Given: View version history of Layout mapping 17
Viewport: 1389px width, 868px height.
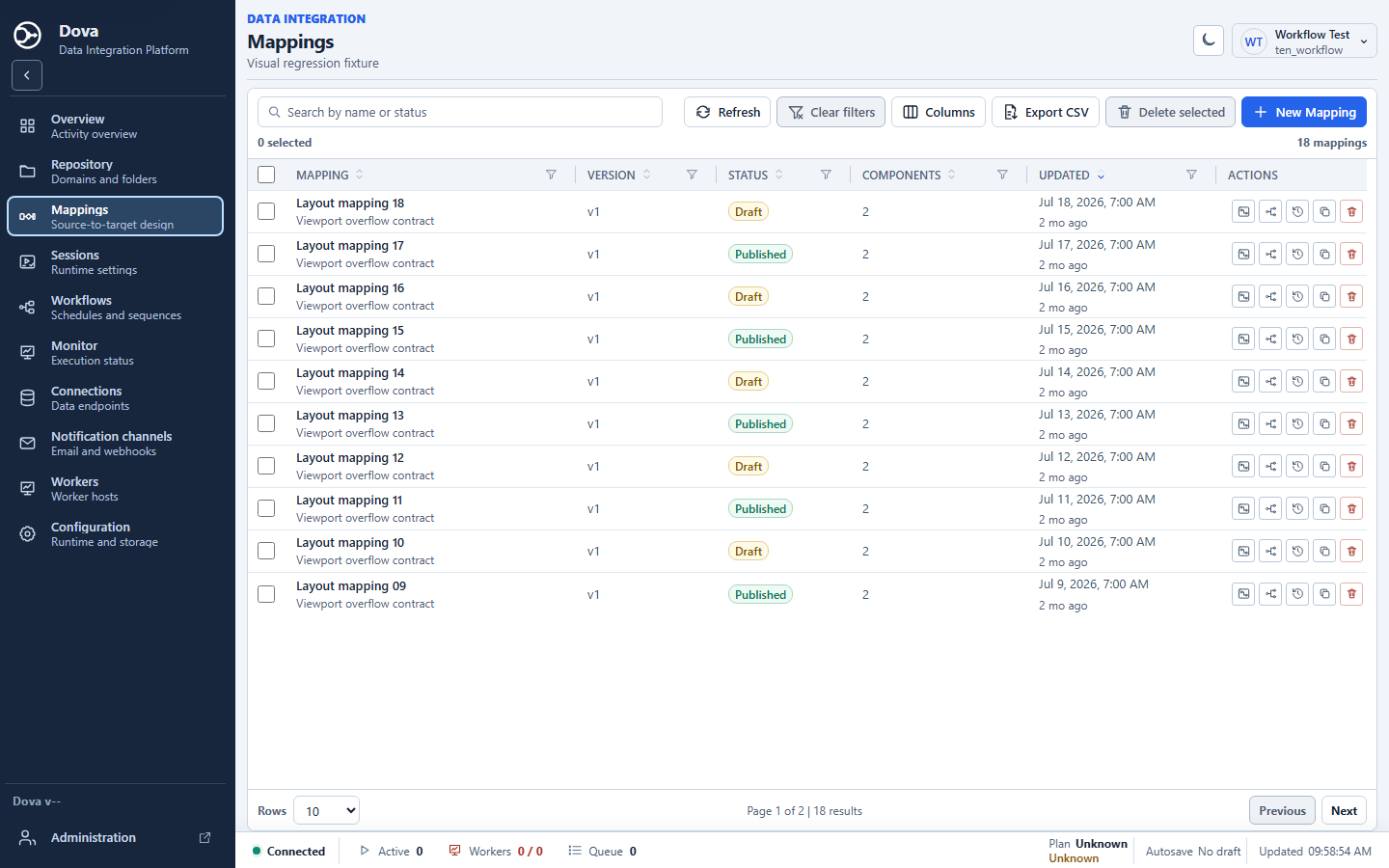Looking at the screenshot, I should click(1298, 255).
